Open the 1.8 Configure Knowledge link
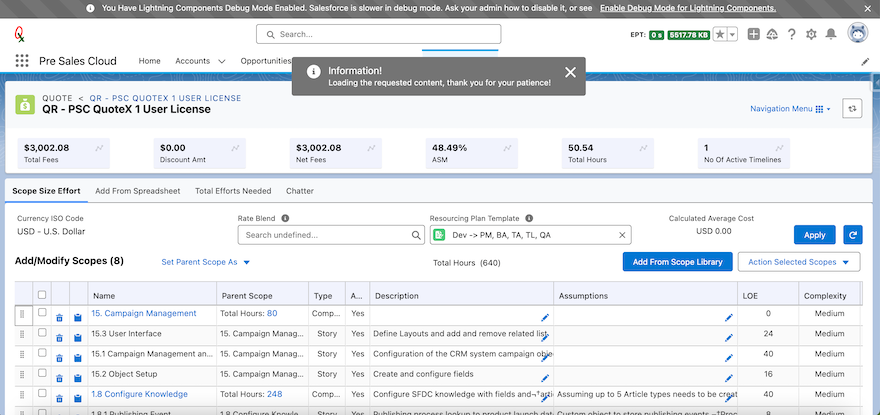The width and height of the screenshot is (880, 415). coord(139,394)
